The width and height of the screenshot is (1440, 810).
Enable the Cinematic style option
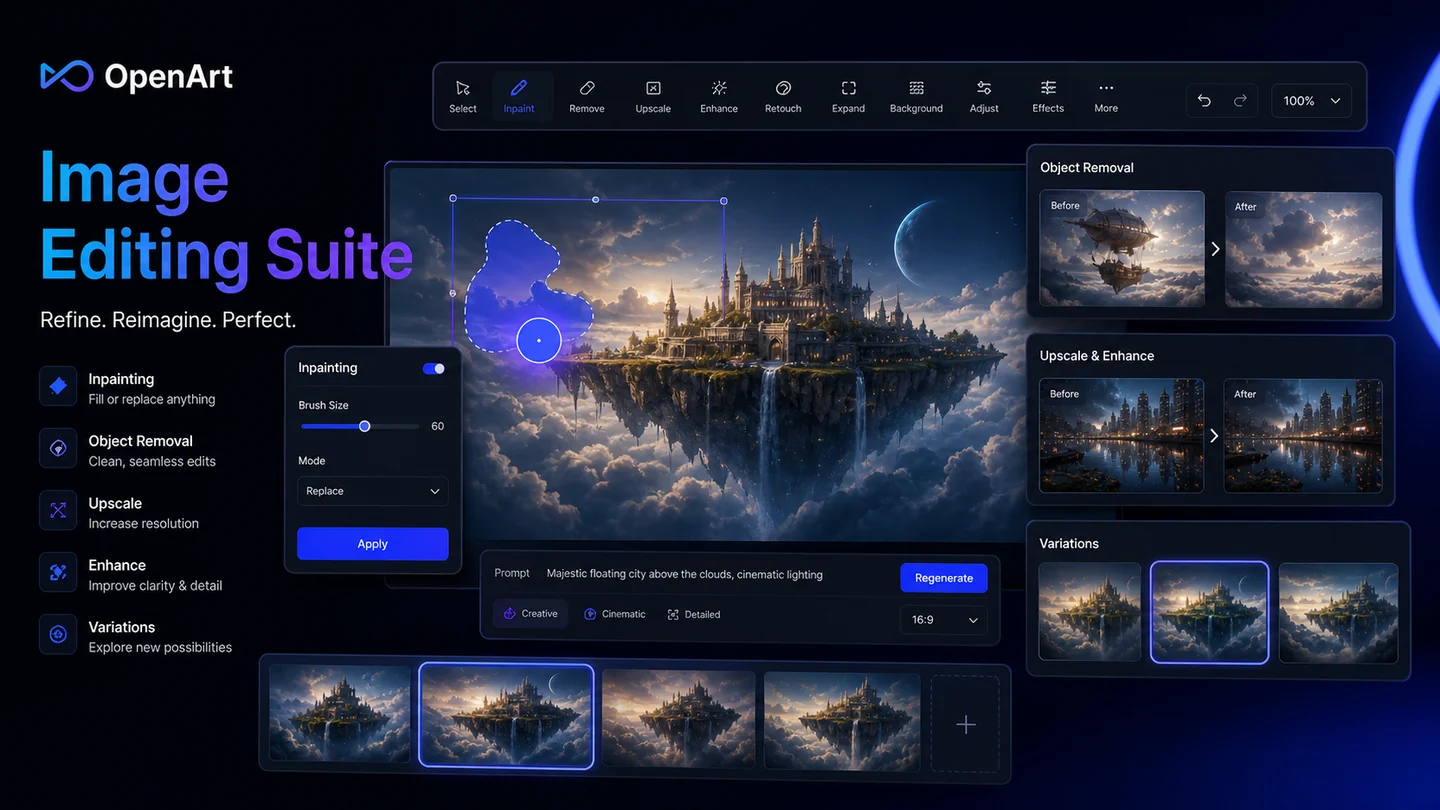(615, 614)
